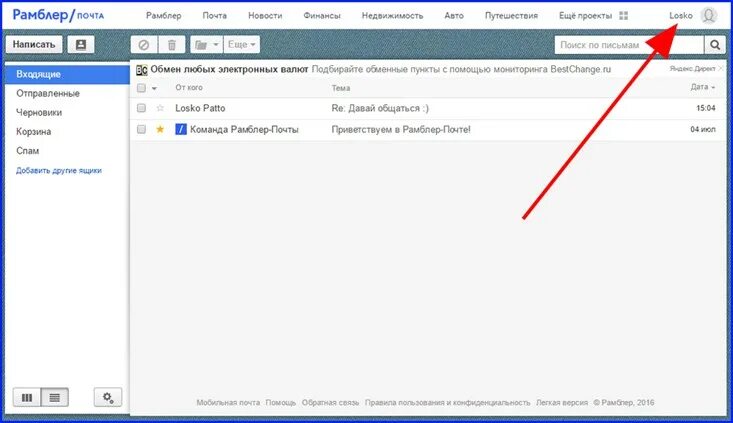Screen dimensions: 733x423
Task: Open Правила пользования и конфиденциальность link
Action: pyautogui.click(x=448, y=402)
